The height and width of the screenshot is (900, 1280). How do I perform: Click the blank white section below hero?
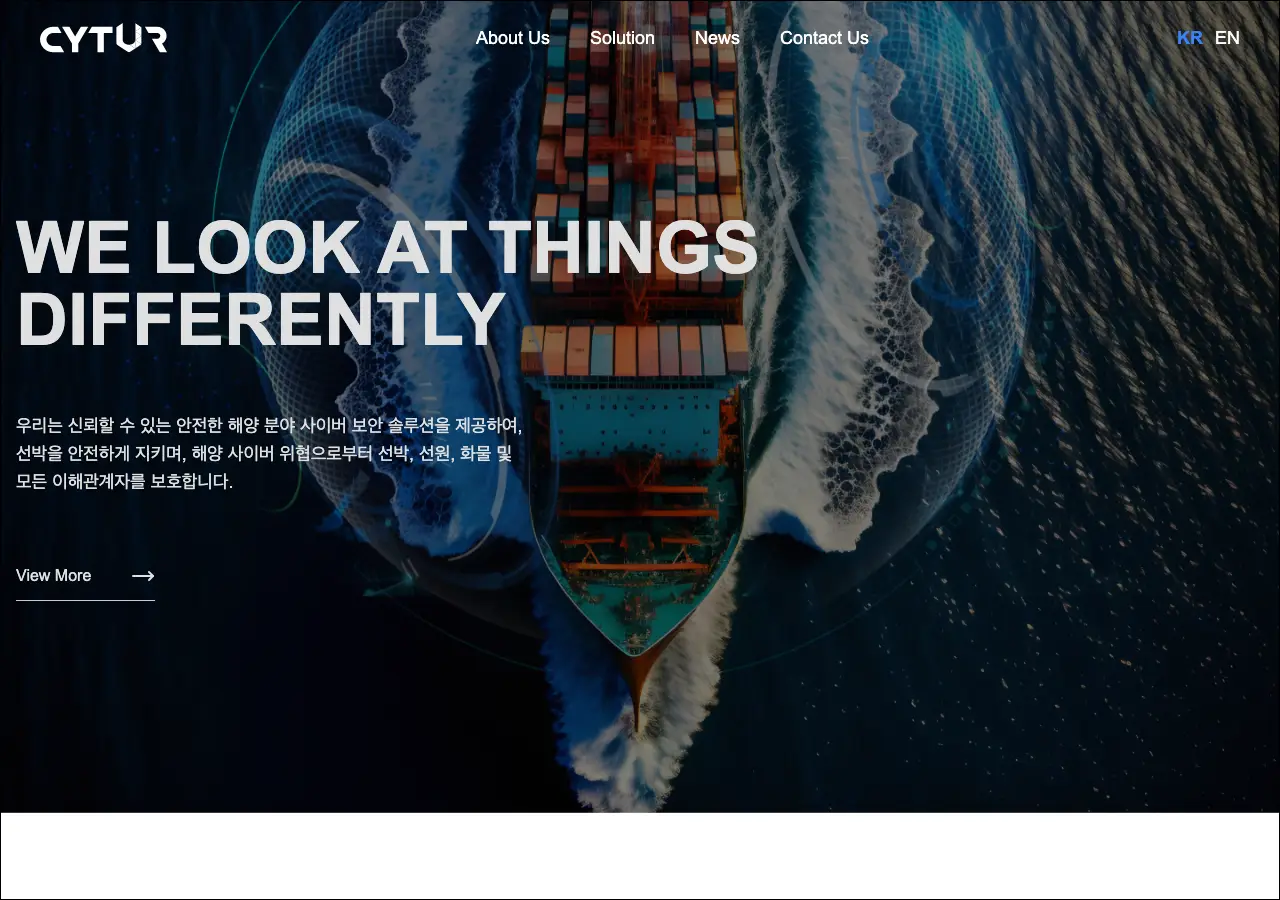640,856
